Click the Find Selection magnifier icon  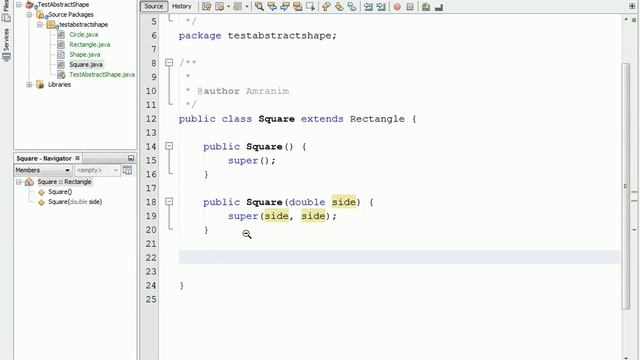[x=259, y=7]
